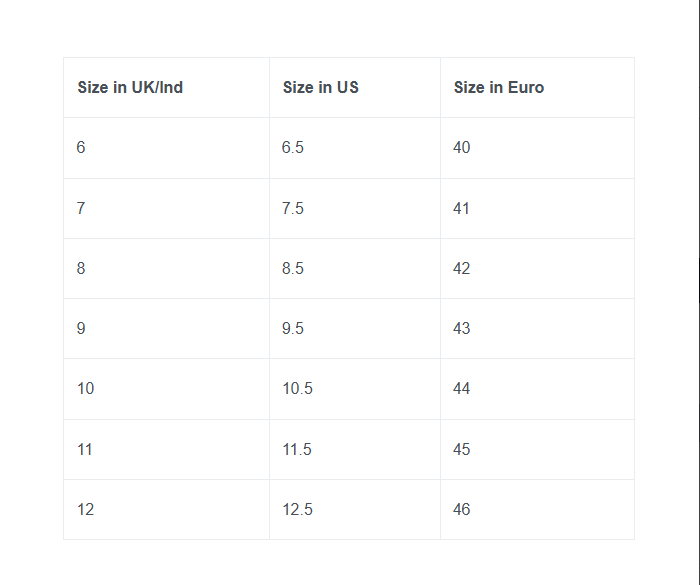This screenshot has width=700, height=585.
Task: Select the US size 8.5 cell
Action: (293, 269)
